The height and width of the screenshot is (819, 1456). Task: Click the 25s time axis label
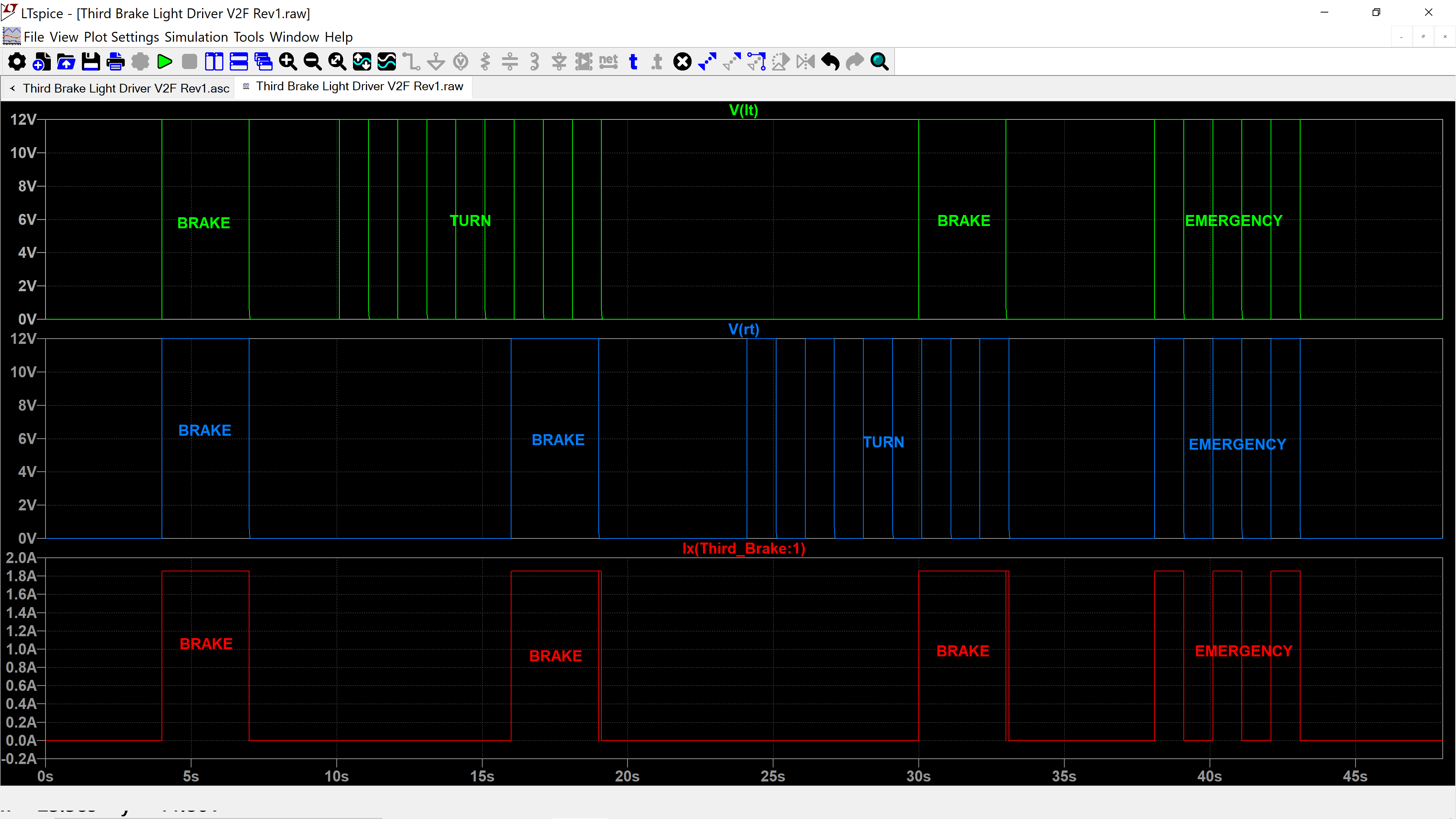point(773,777)
